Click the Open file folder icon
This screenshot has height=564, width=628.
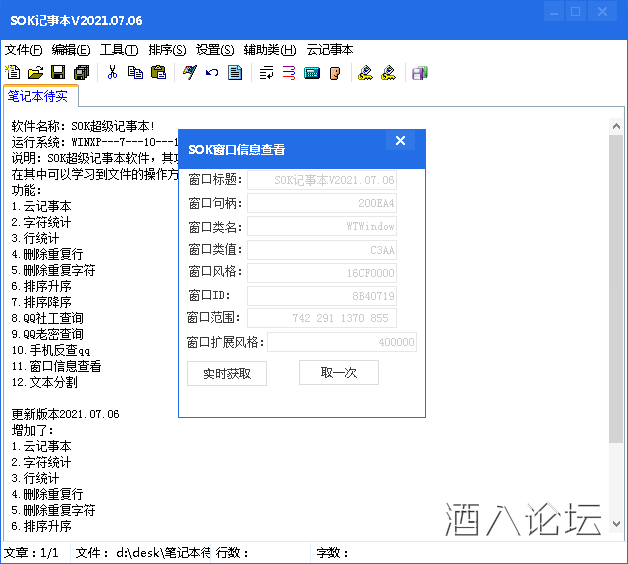pos(36,73)
